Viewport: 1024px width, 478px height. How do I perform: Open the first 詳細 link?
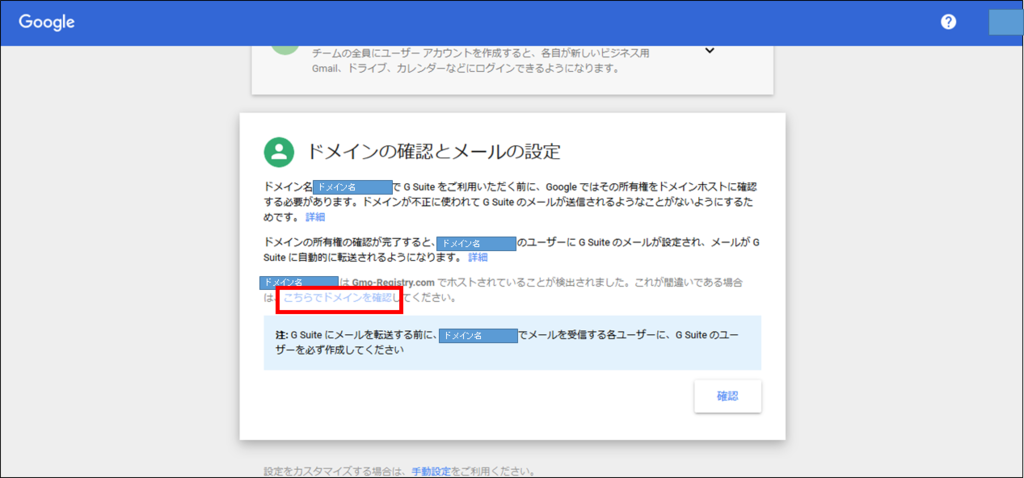point(315,217)
